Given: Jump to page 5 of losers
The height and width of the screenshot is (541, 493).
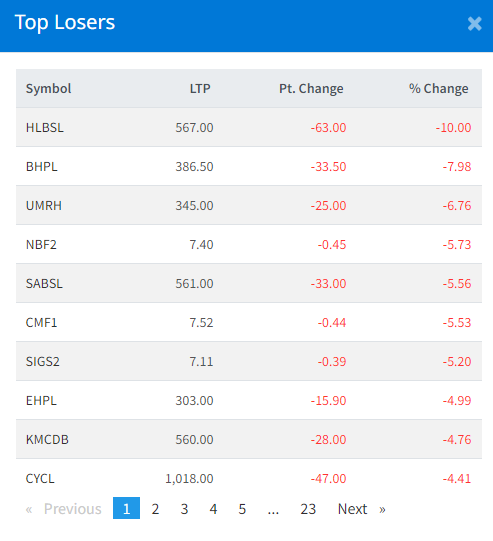Looking at the screenshot, I should click(242, 509).
